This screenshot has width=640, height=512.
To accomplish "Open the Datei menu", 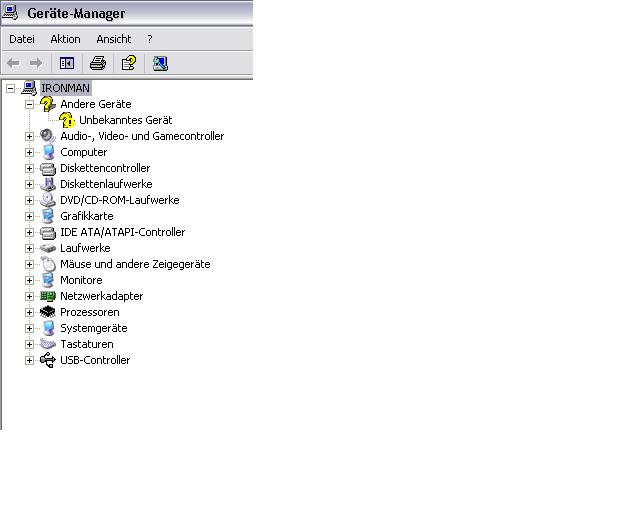I will [x=22, y=39].
